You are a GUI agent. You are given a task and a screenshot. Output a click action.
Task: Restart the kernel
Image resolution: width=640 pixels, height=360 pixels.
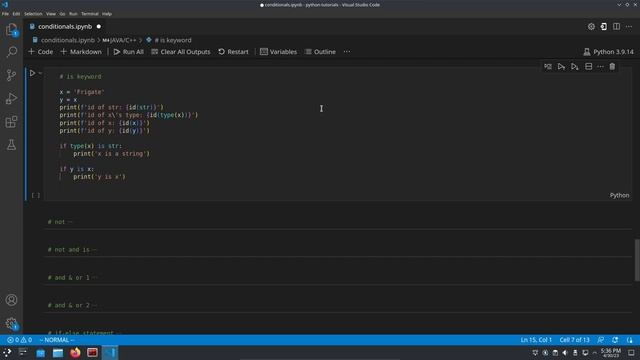point(233,52)
